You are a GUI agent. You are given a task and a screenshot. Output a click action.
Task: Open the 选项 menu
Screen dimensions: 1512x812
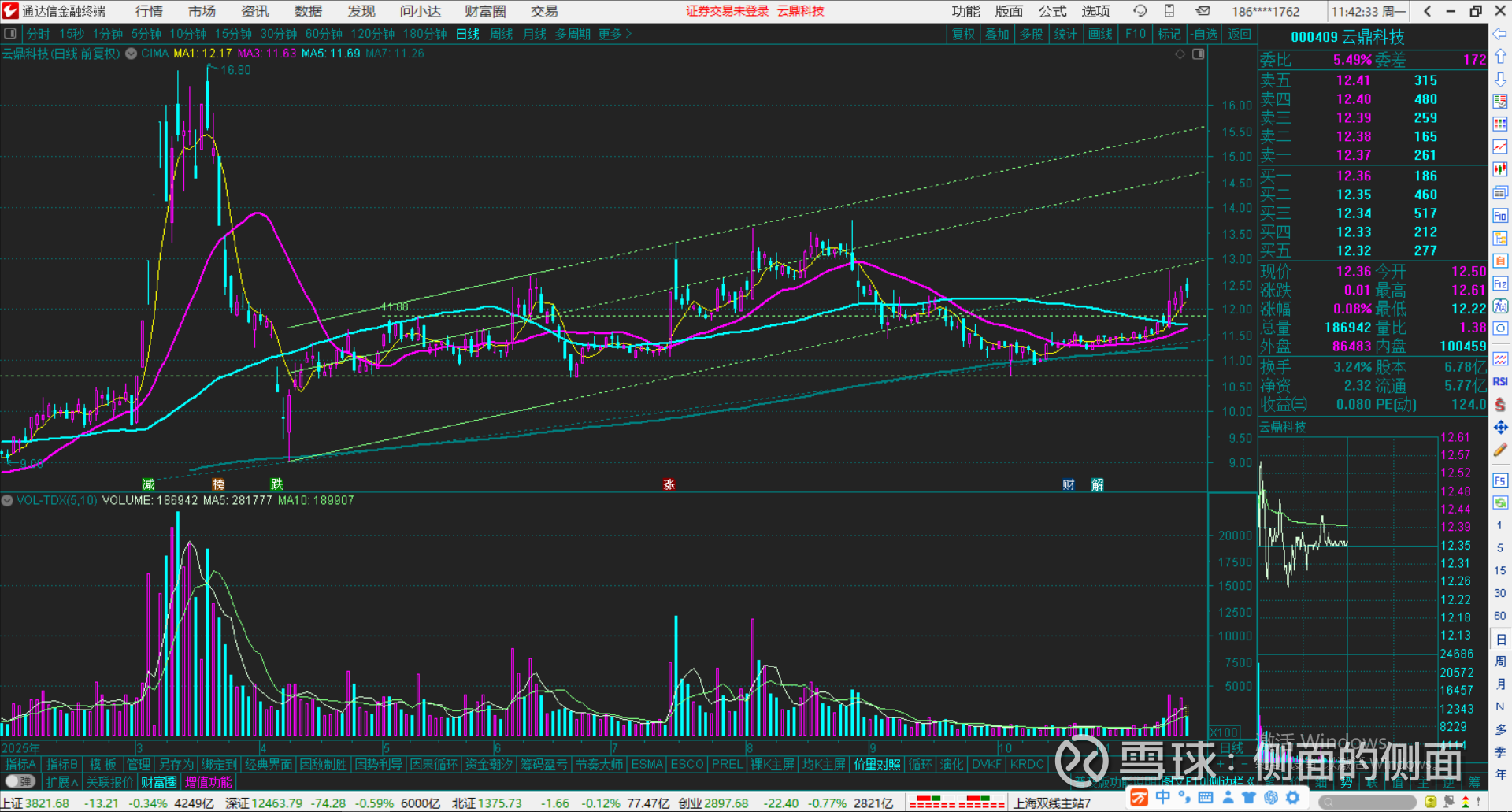[1095, 11]
